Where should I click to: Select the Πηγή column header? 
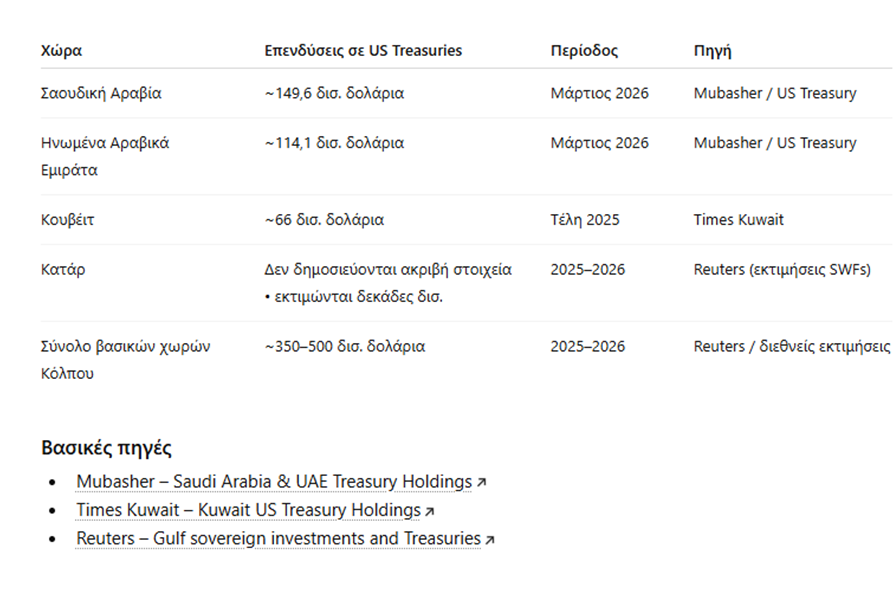[712, 51]
